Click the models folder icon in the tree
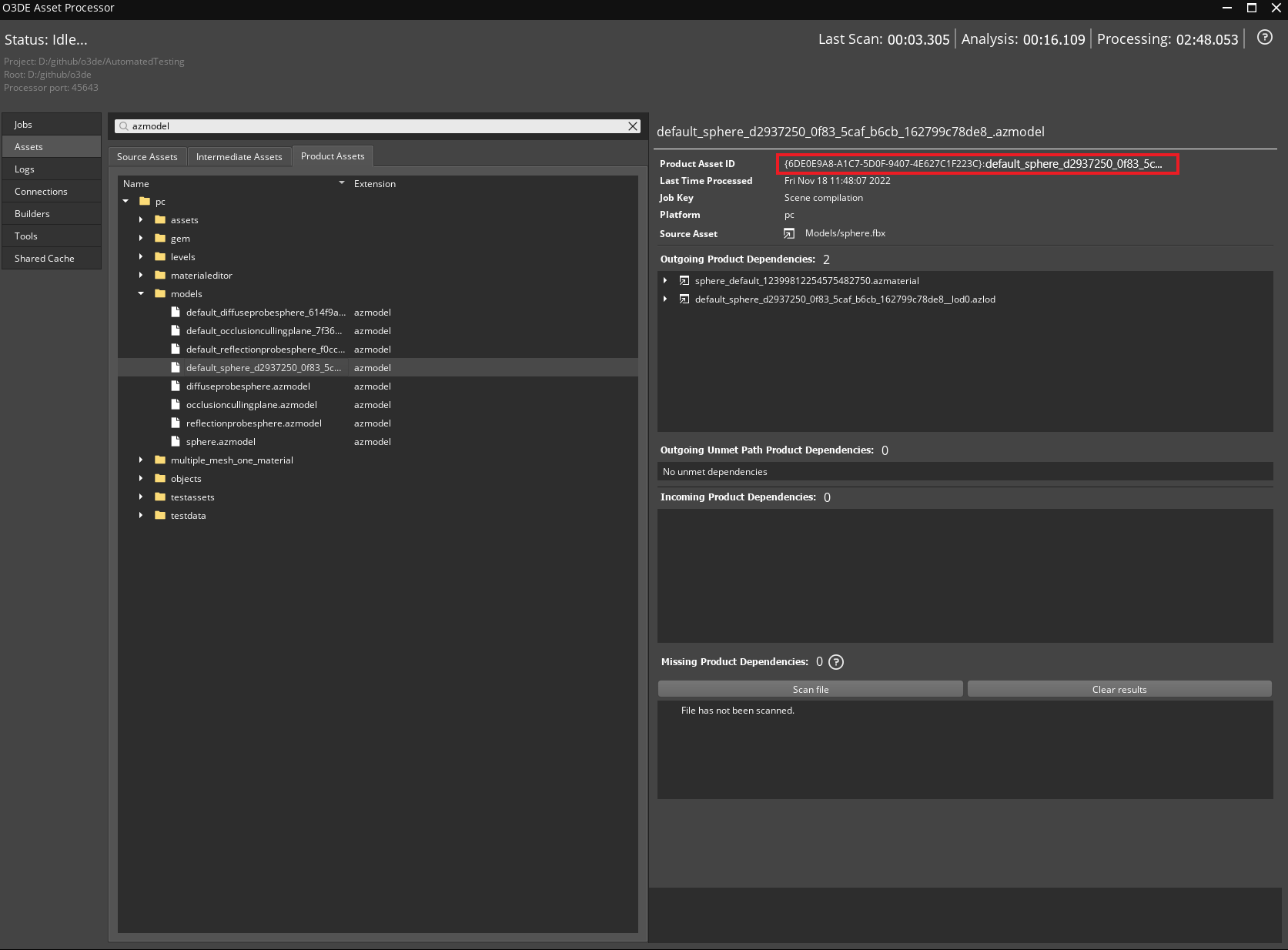 pyautogui.click(x=159, y=293)
